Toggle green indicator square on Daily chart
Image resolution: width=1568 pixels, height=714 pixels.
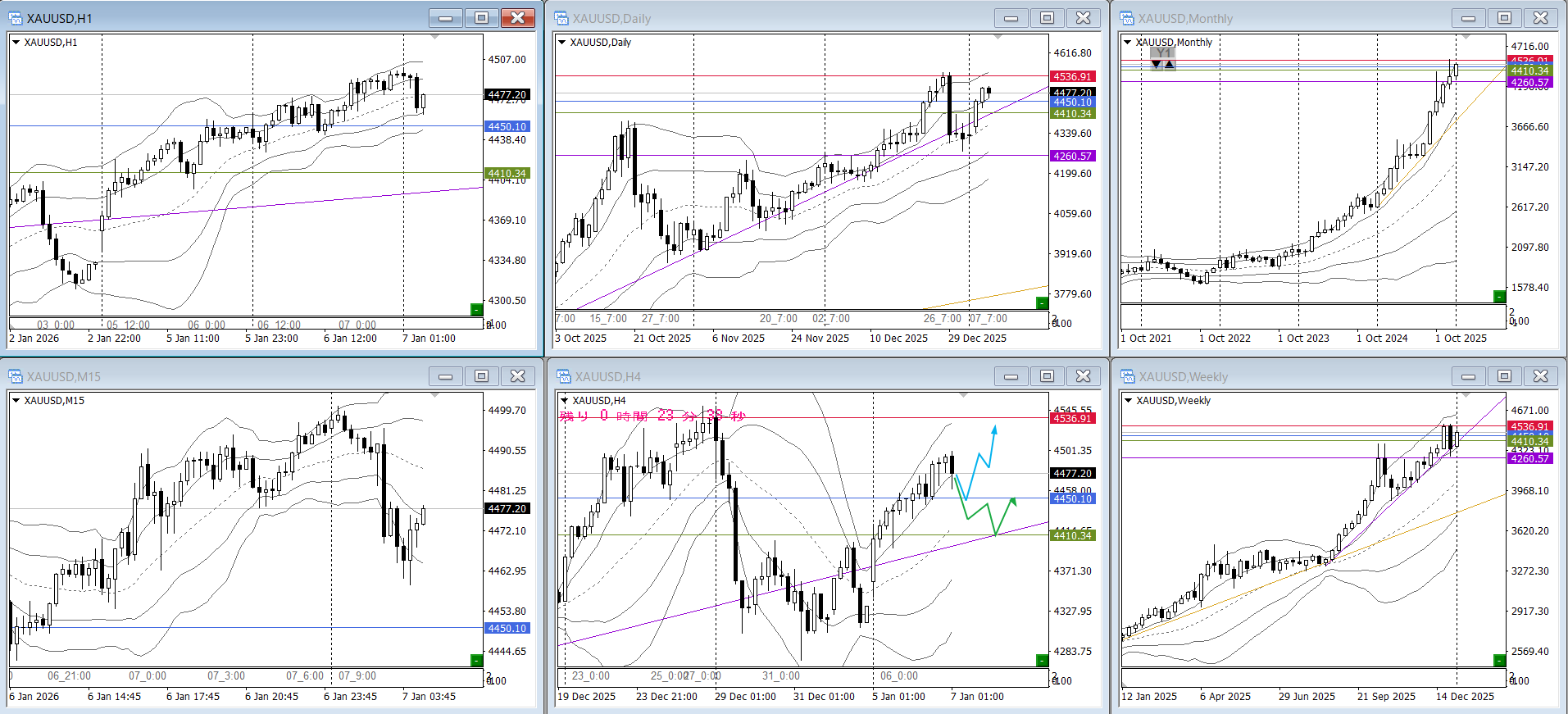click(1042, 302)
